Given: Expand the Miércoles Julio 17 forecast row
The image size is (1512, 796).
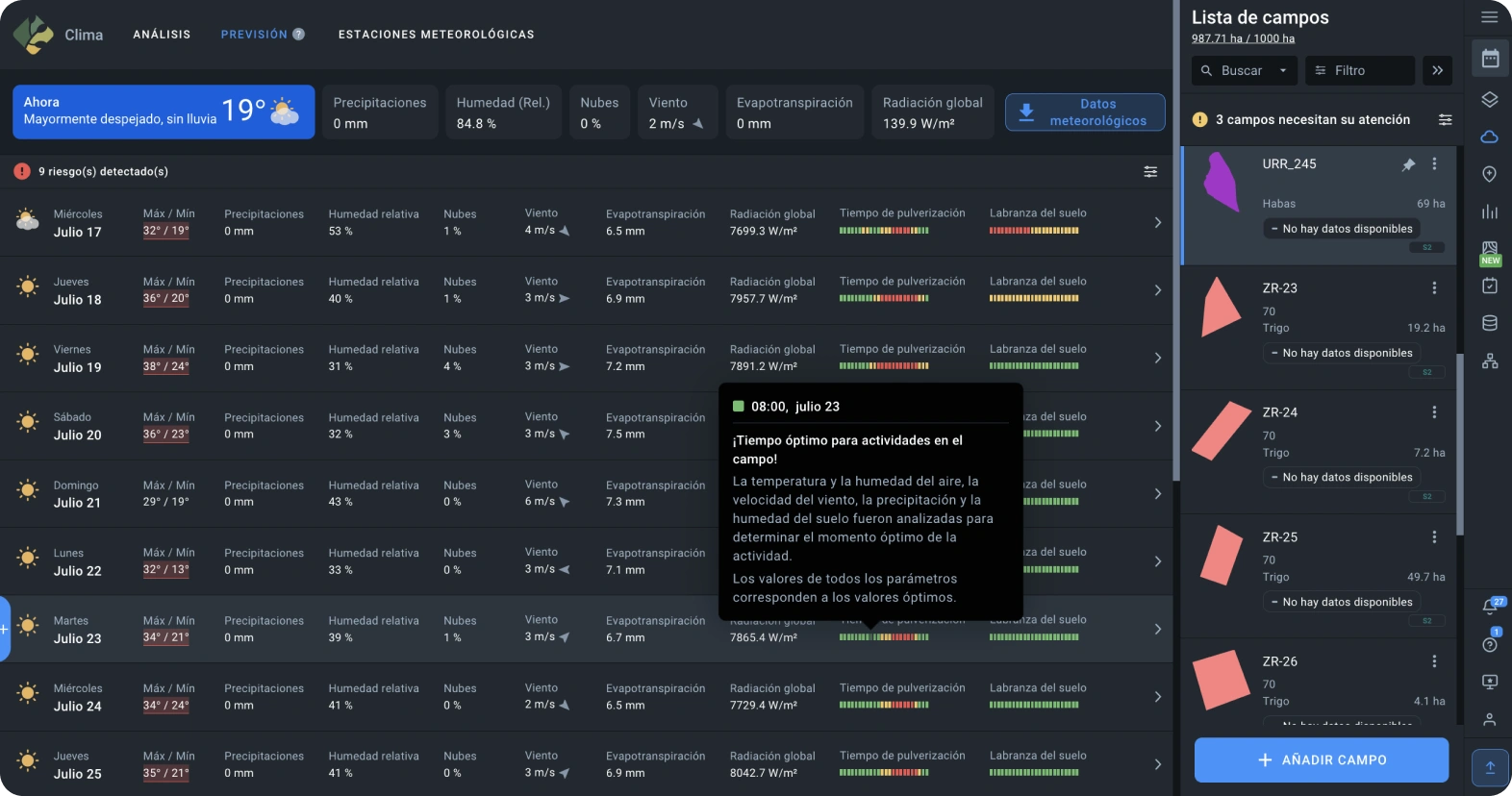Looking at the screenshot, I should click(x=1157, y=223).
